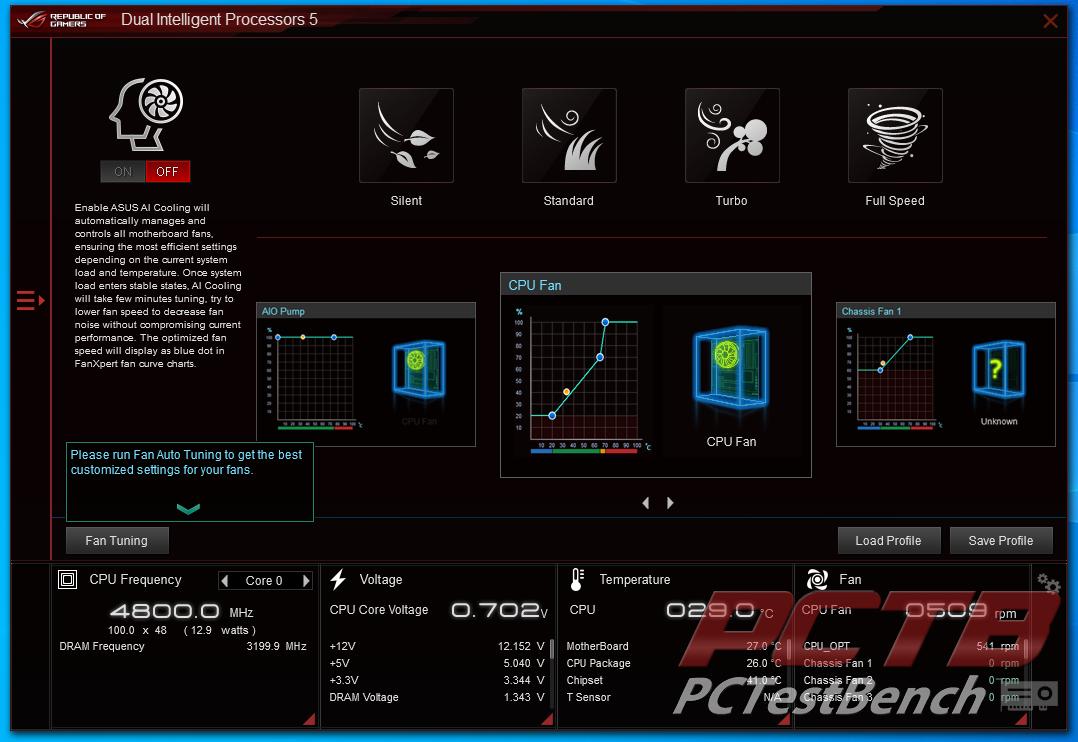Open the Chassis Fan 1 curve card

(x=945, y=375)
